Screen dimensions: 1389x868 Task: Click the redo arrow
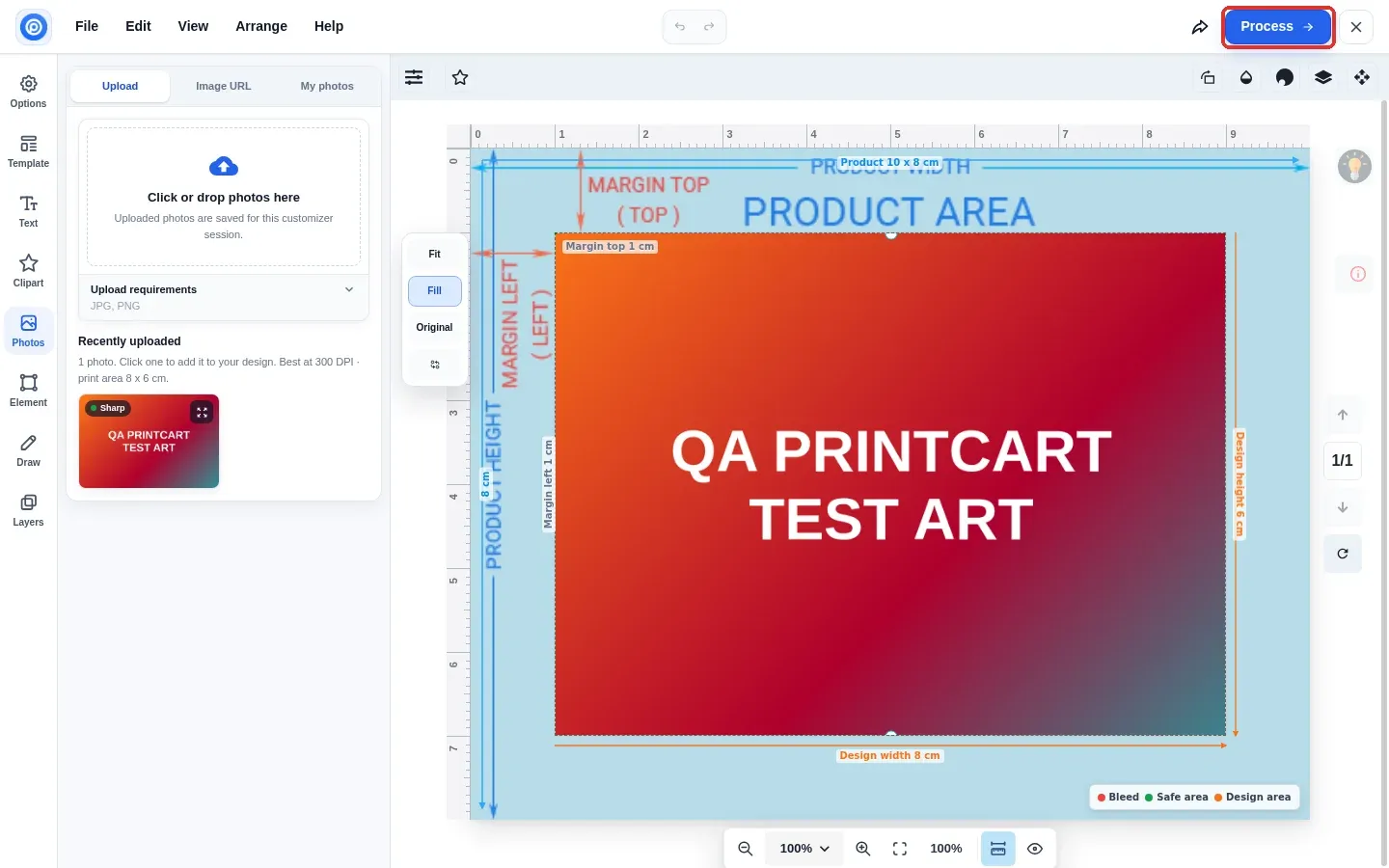pos(709,27)
